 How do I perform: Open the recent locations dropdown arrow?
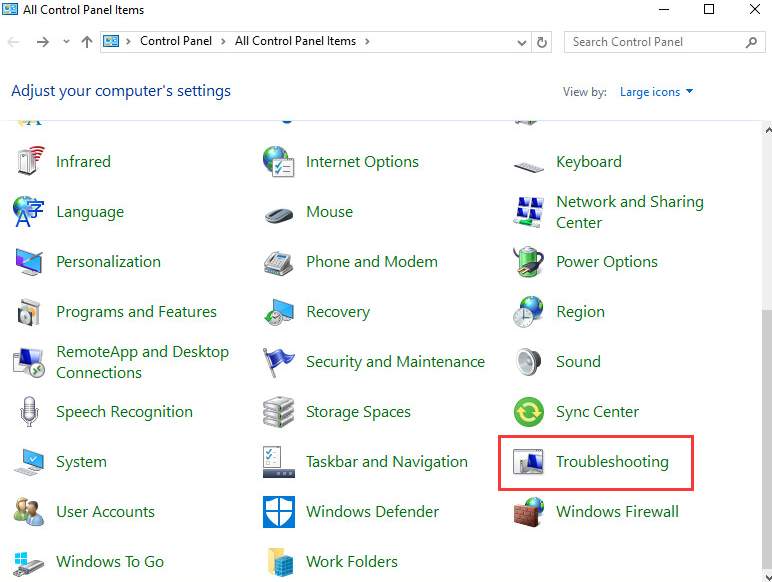[66, 42]
